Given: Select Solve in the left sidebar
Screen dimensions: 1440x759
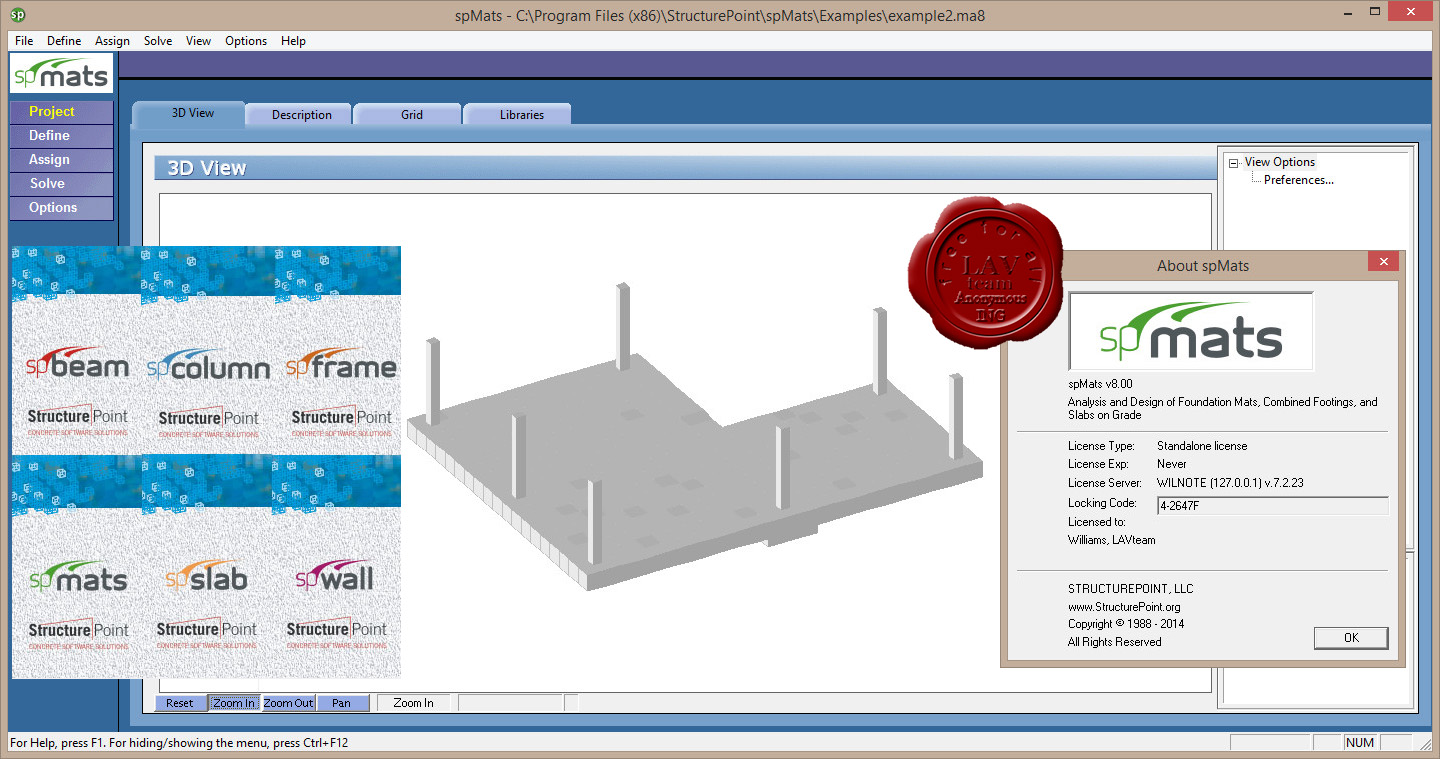Looking at the screenshot, I should click(x=61, y=184).
